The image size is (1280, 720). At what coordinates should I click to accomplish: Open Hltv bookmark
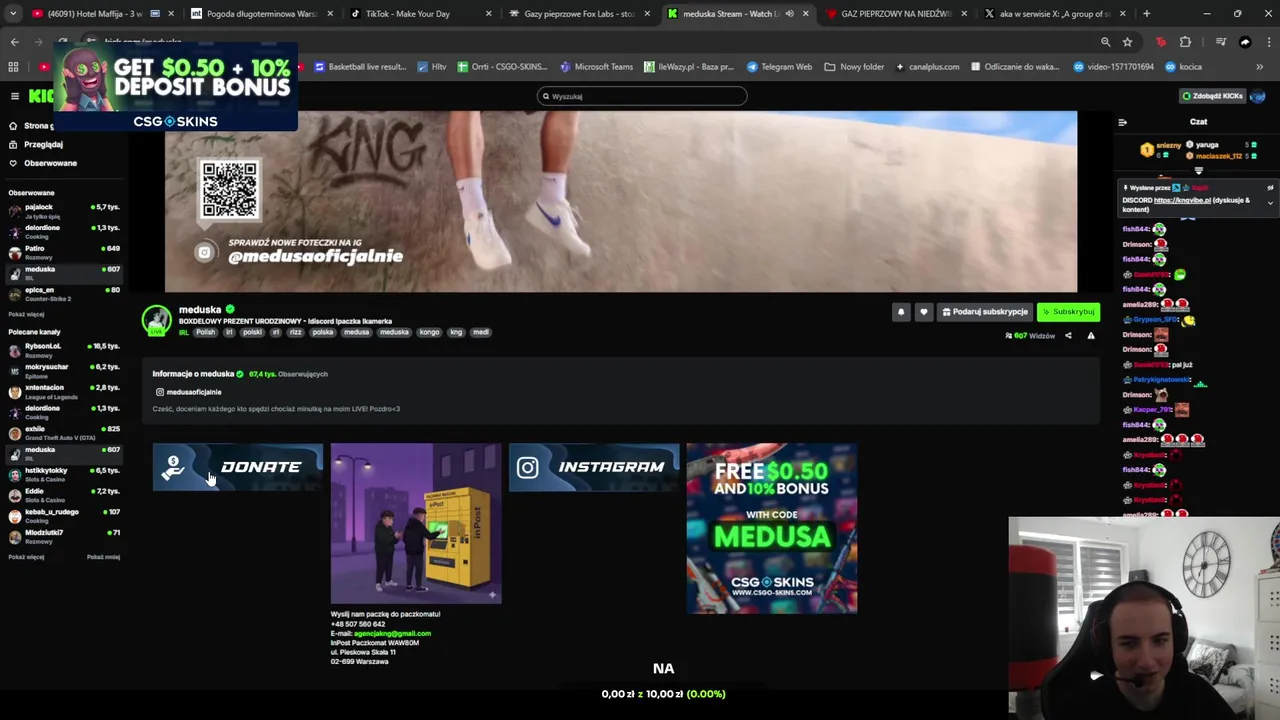pyautogui.click(x=432, y=67)
